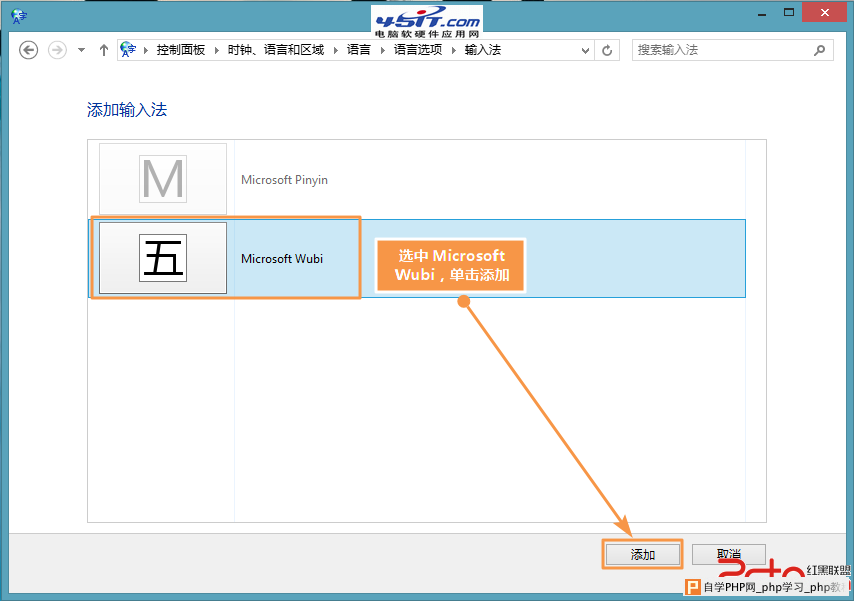Click the magnifier icon in search box
Image resolution: width=854 pixels, height=601 pixels.
point(819,50)
